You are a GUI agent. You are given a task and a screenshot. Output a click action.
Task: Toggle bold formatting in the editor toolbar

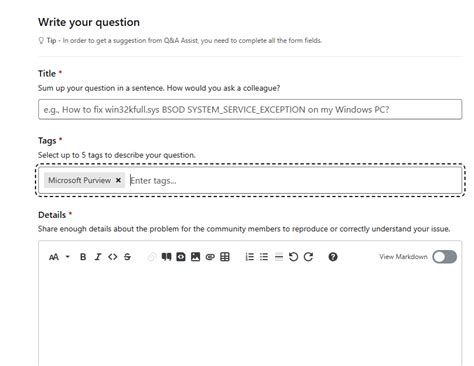coord(83,257)
